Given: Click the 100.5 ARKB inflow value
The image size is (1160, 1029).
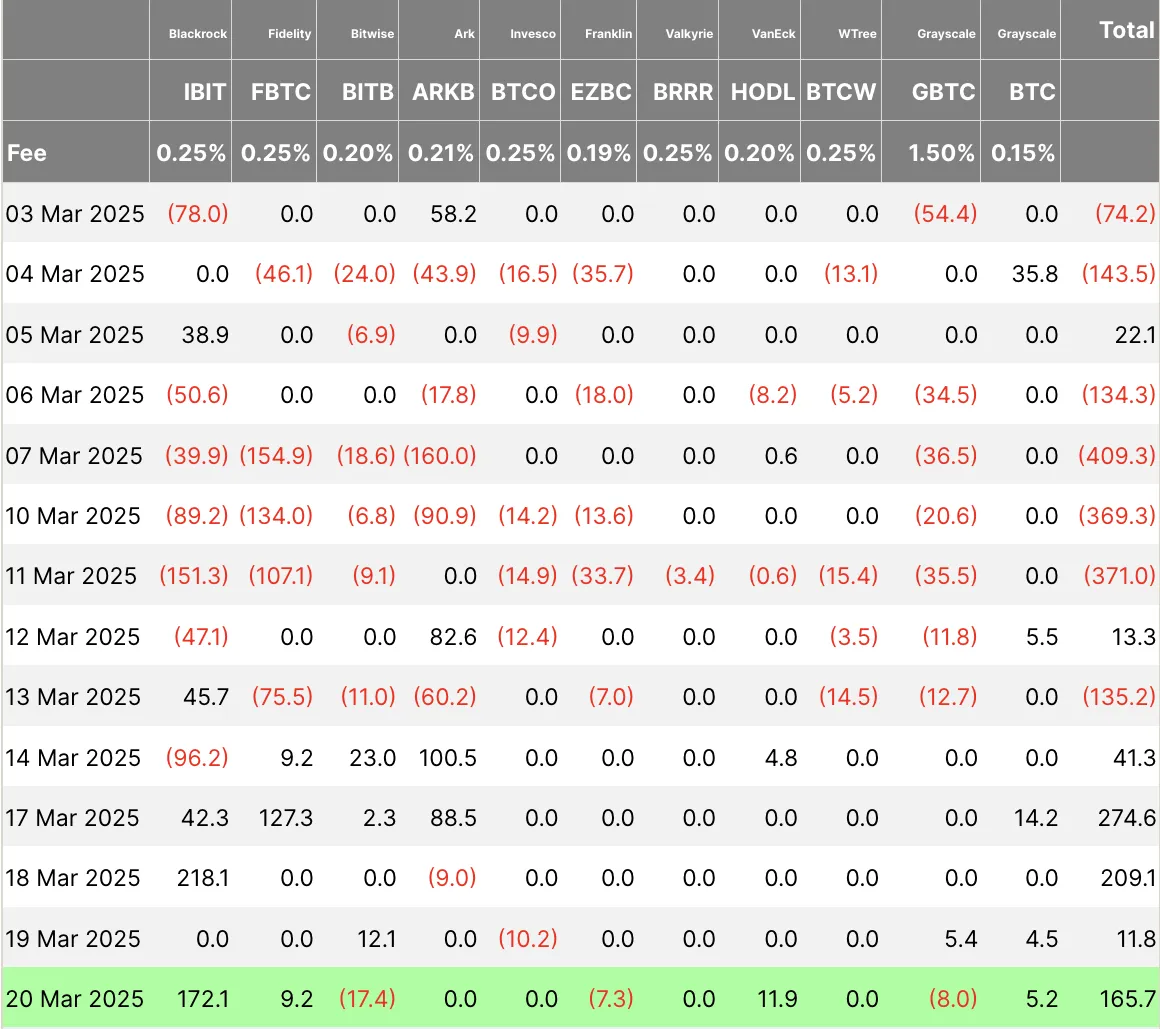Looking at the screenshot, I should [x=447, y=758].
